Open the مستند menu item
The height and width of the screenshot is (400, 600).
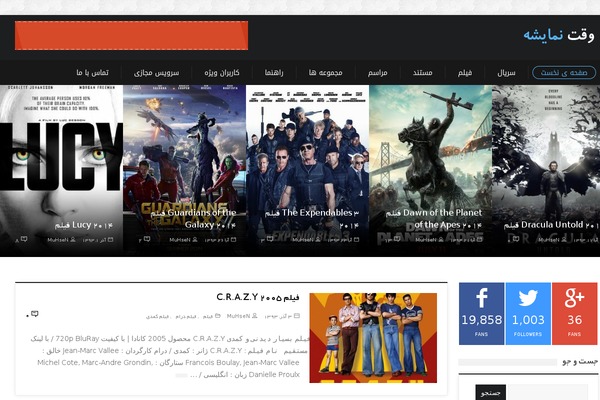(423, 72)
